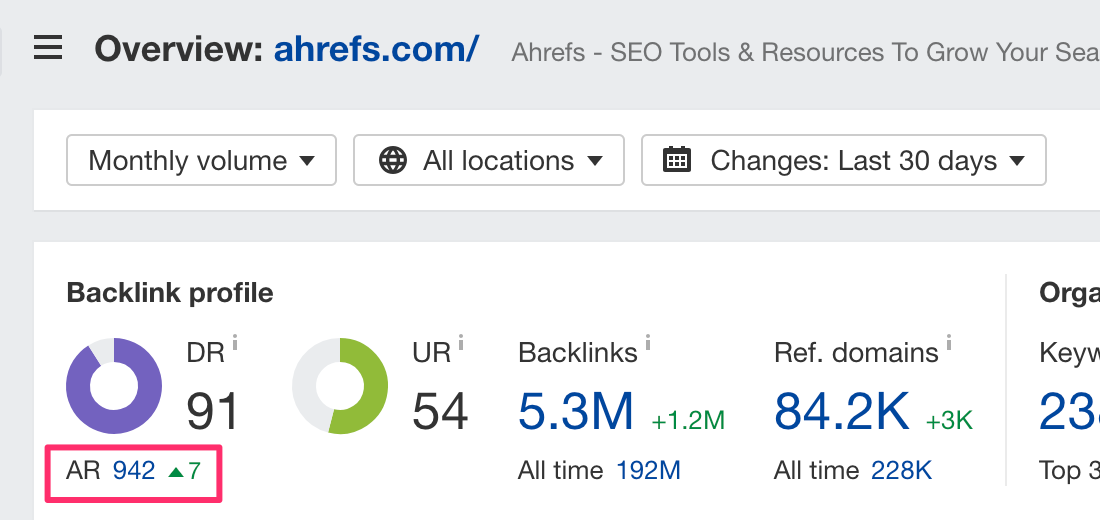The image size is (1100, 520).
Task: Click the Ahrefs SEO Tools page title text
Action: [x=805, y=52]
